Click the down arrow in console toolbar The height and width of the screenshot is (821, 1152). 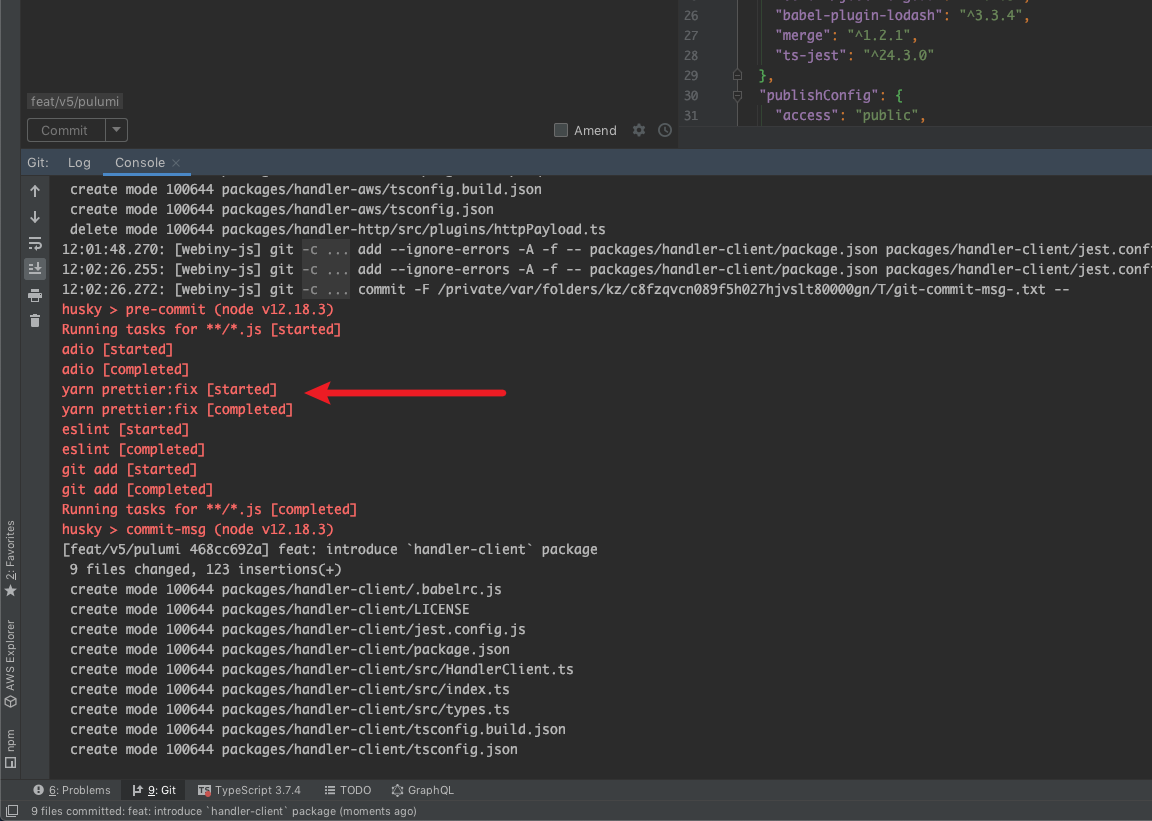coord(35,217)
